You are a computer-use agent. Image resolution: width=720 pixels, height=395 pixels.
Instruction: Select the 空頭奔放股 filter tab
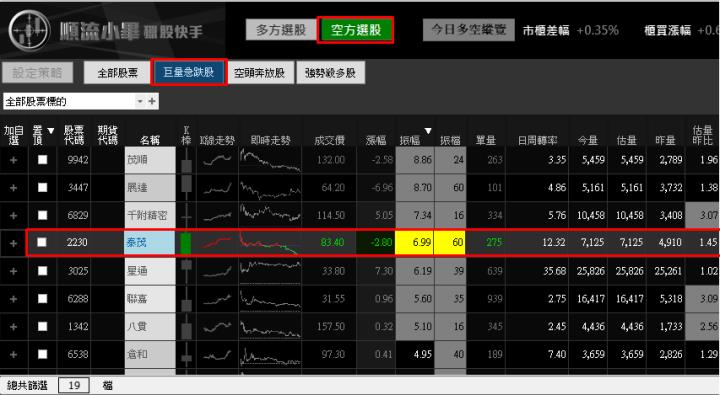tap(259, 73)
